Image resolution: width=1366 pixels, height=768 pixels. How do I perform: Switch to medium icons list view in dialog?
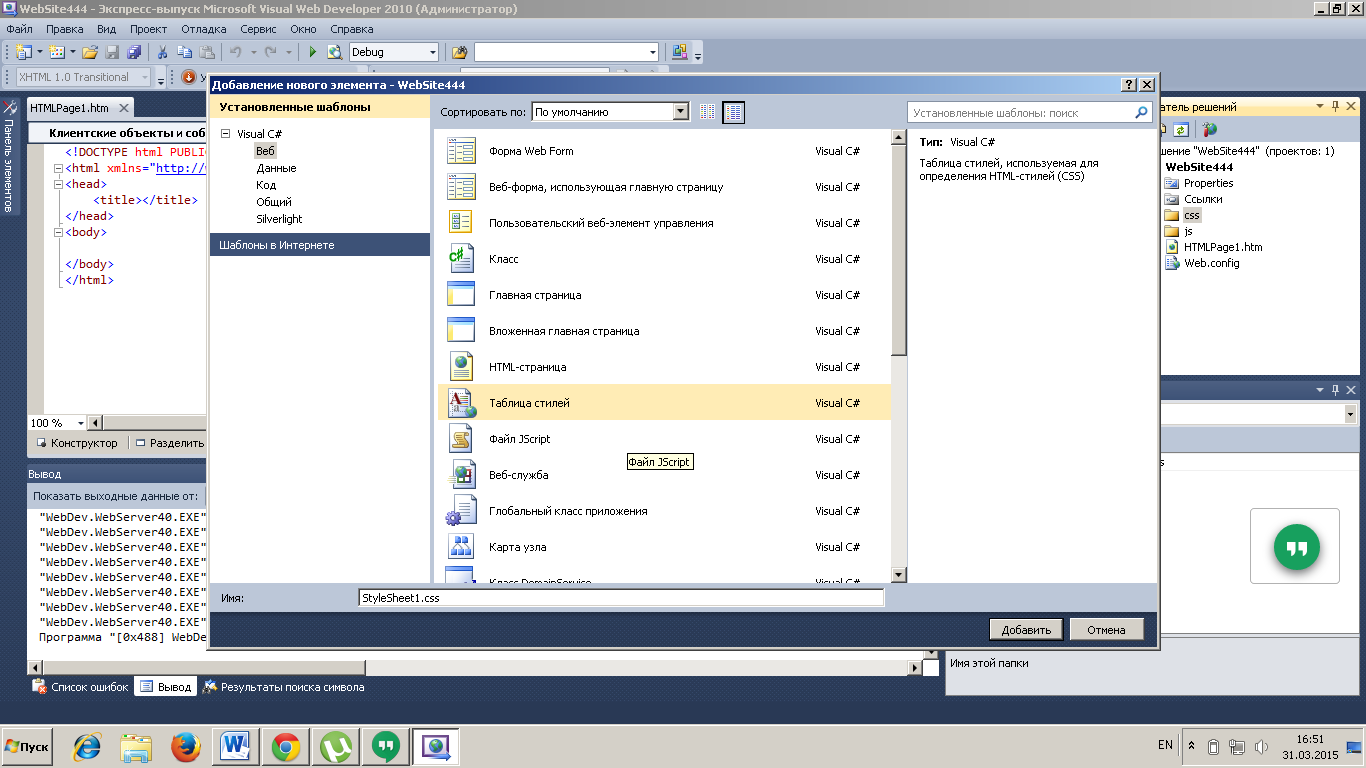coord(733,112)
